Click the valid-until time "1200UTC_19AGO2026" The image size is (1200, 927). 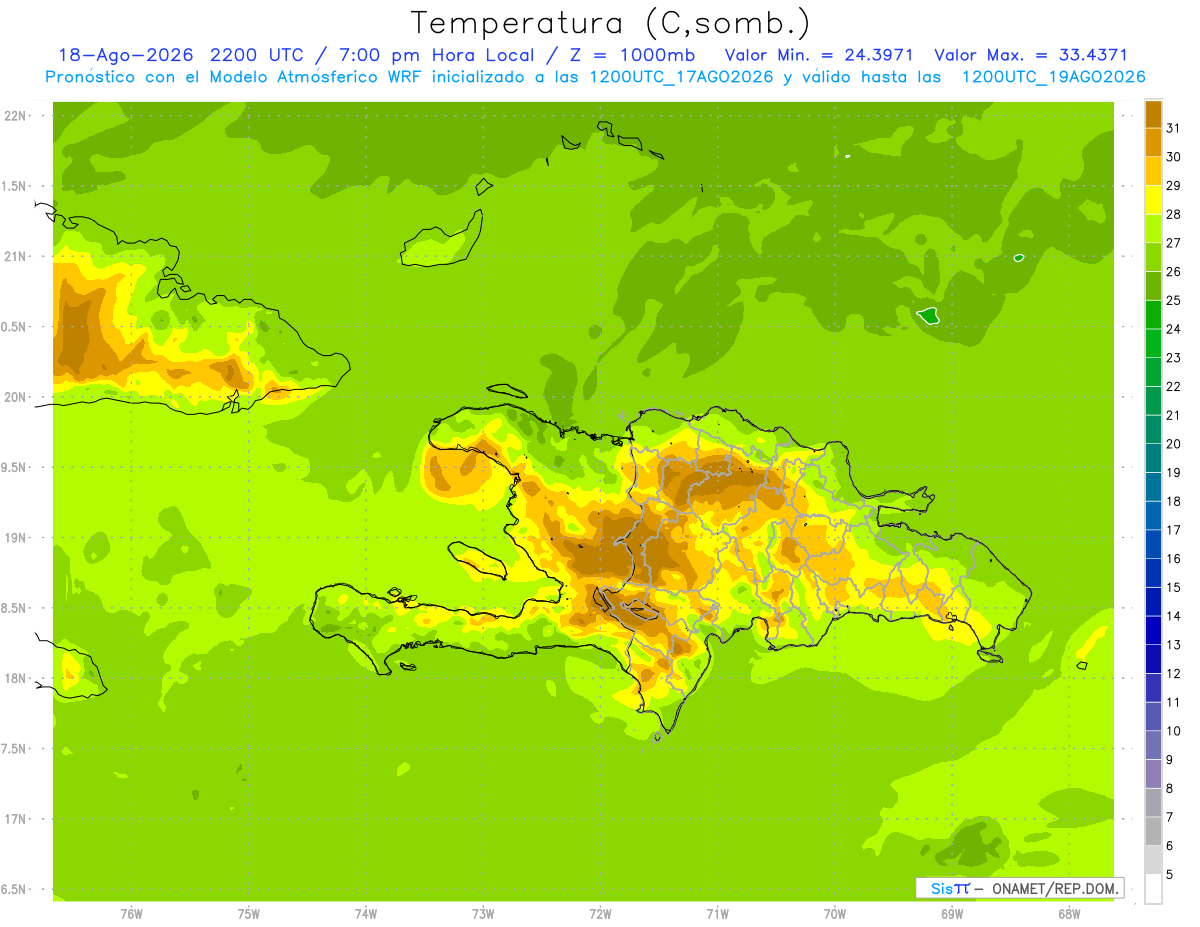(1053, 77)
